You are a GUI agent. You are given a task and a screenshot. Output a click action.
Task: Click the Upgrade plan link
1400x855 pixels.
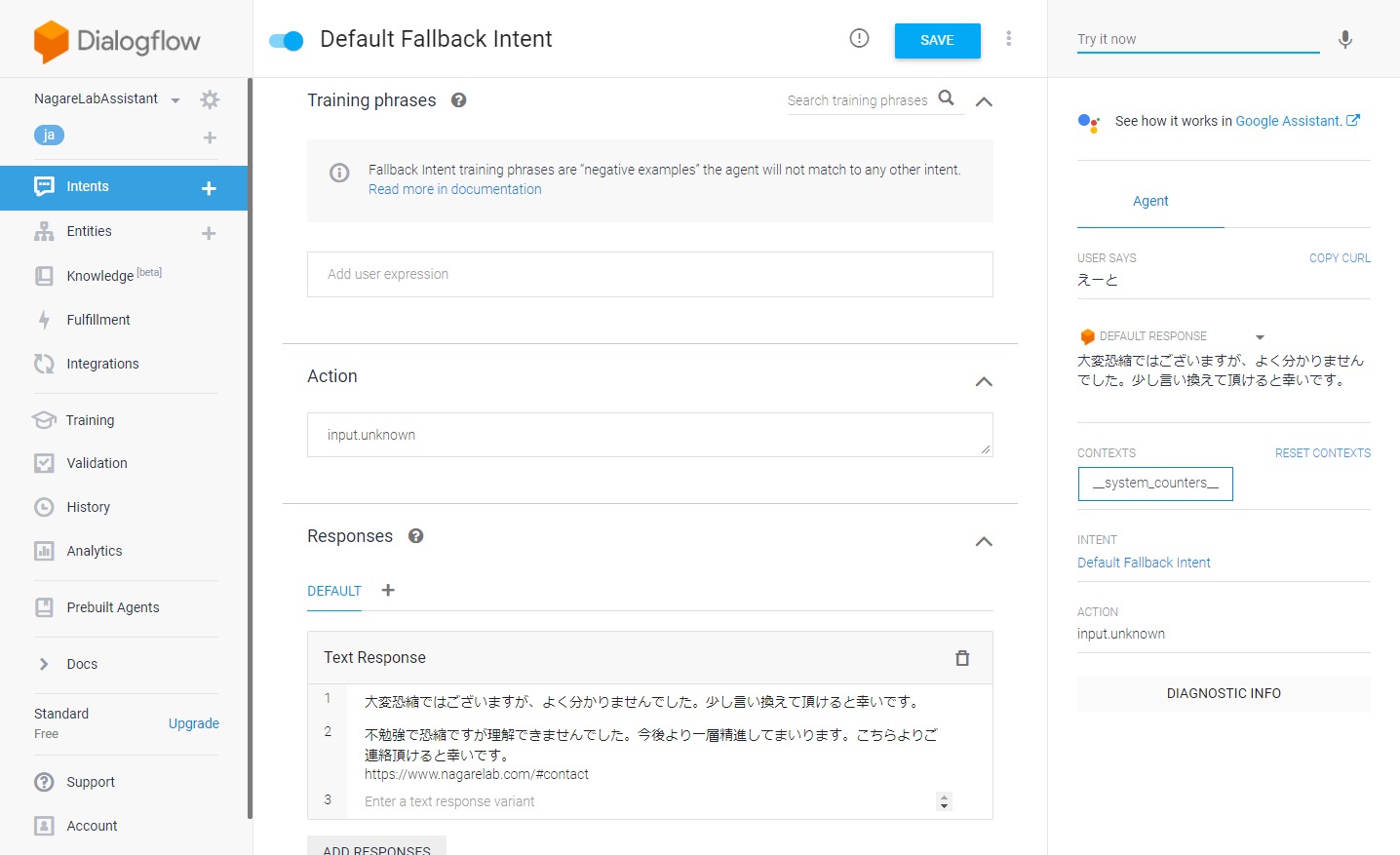193,723
